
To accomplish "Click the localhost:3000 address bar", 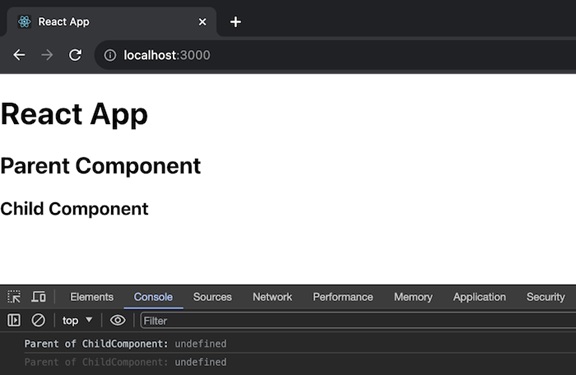I will (x=335, y=55).
